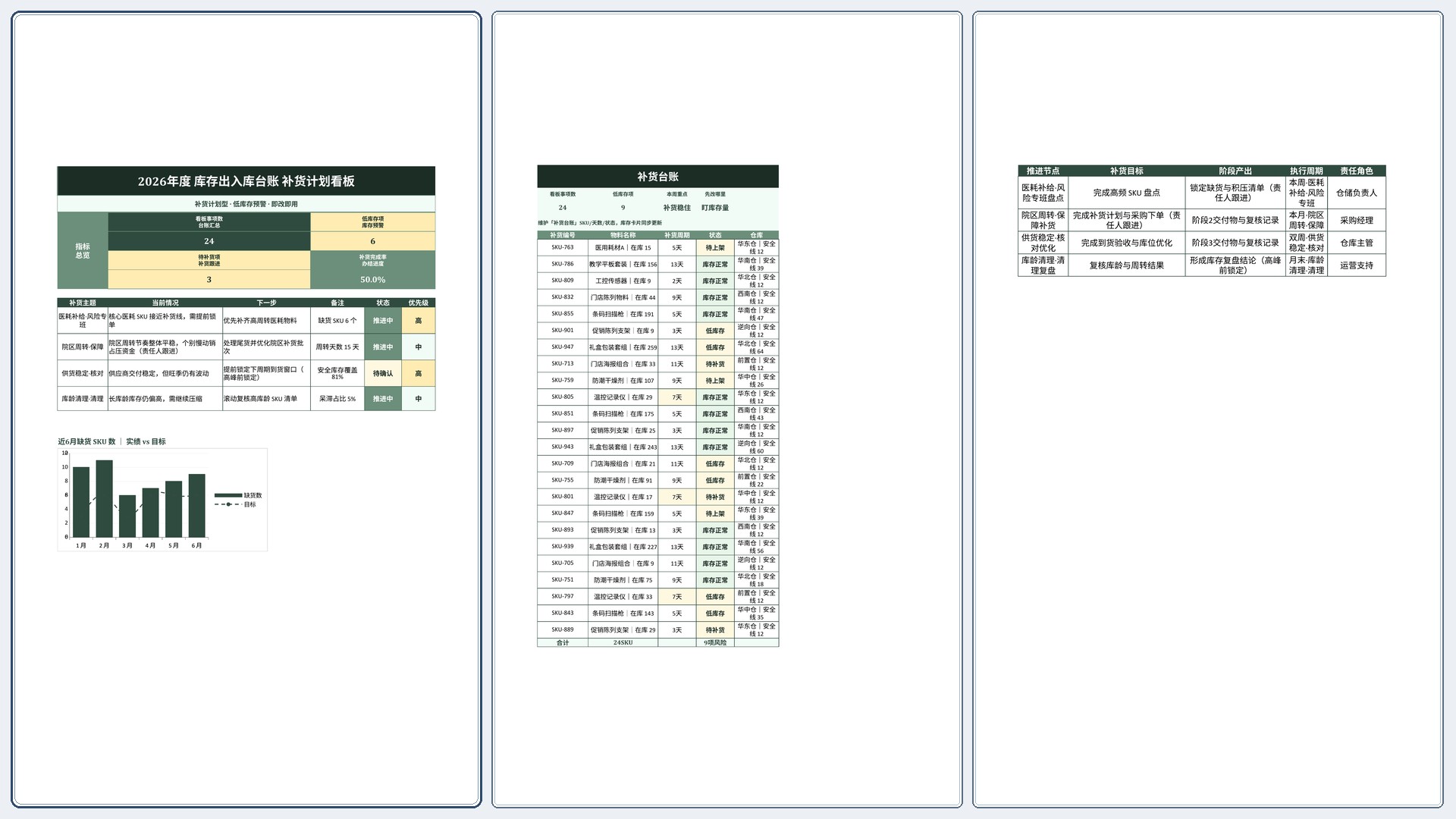
Task: Click the '运营支持' role cell
Action: [1357, 265]
